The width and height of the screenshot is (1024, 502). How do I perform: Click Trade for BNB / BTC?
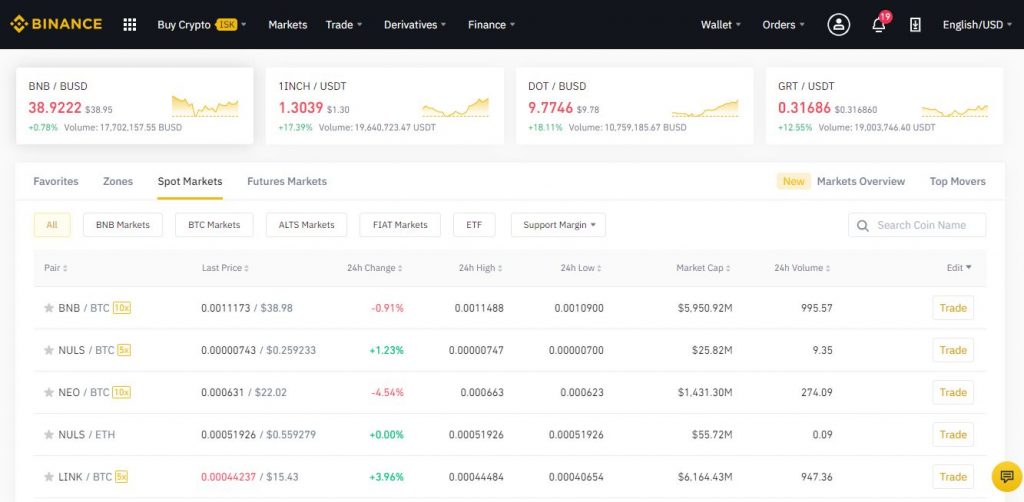pos(953,307)
